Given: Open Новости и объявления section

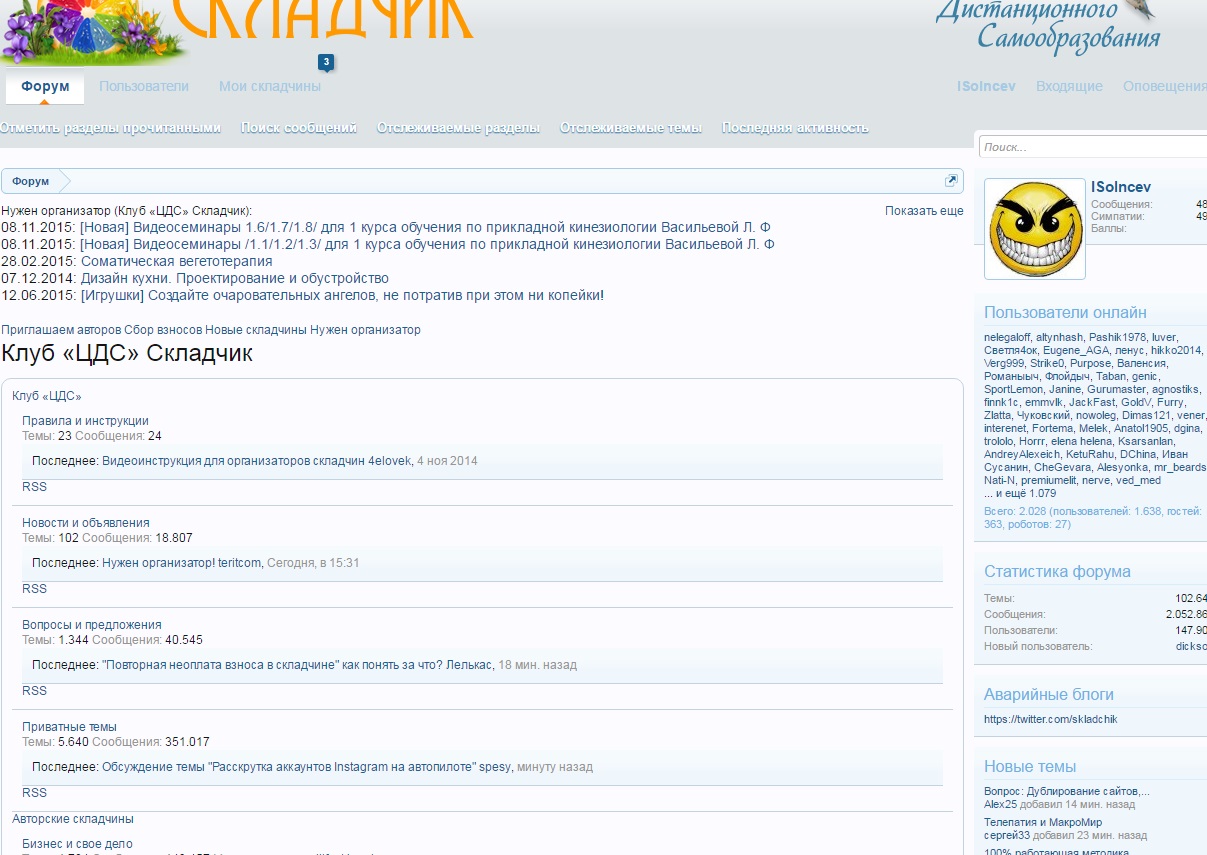Looking at the screenshot, I should (x=86, y=523).
